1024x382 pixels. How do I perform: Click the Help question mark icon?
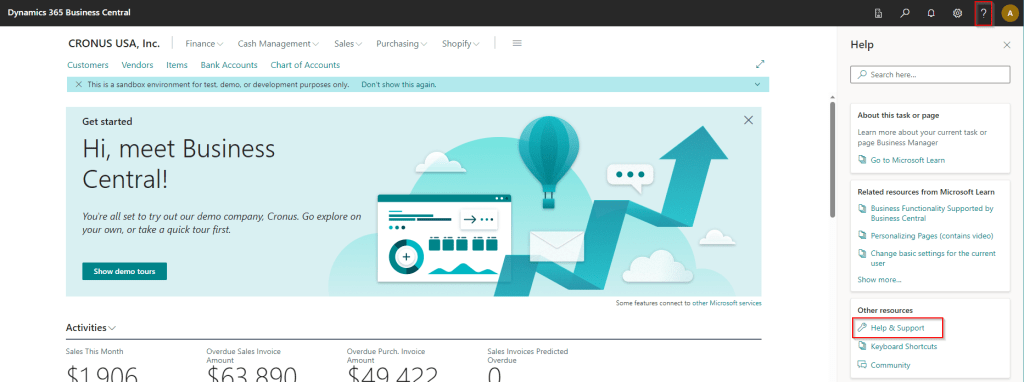coord(984,13)
